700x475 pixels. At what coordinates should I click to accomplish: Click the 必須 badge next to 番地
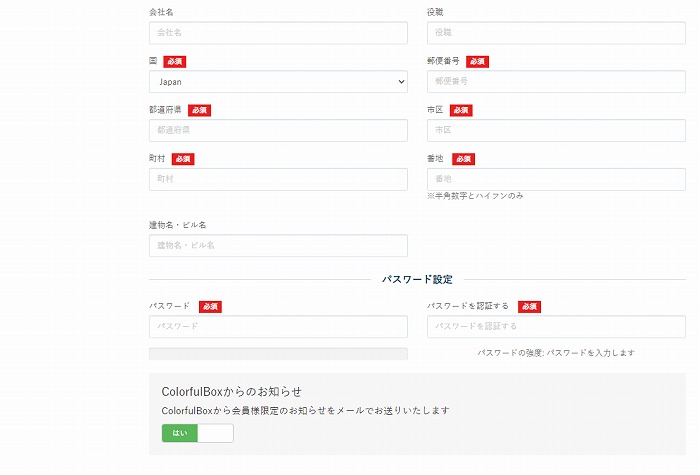(463, 159)
